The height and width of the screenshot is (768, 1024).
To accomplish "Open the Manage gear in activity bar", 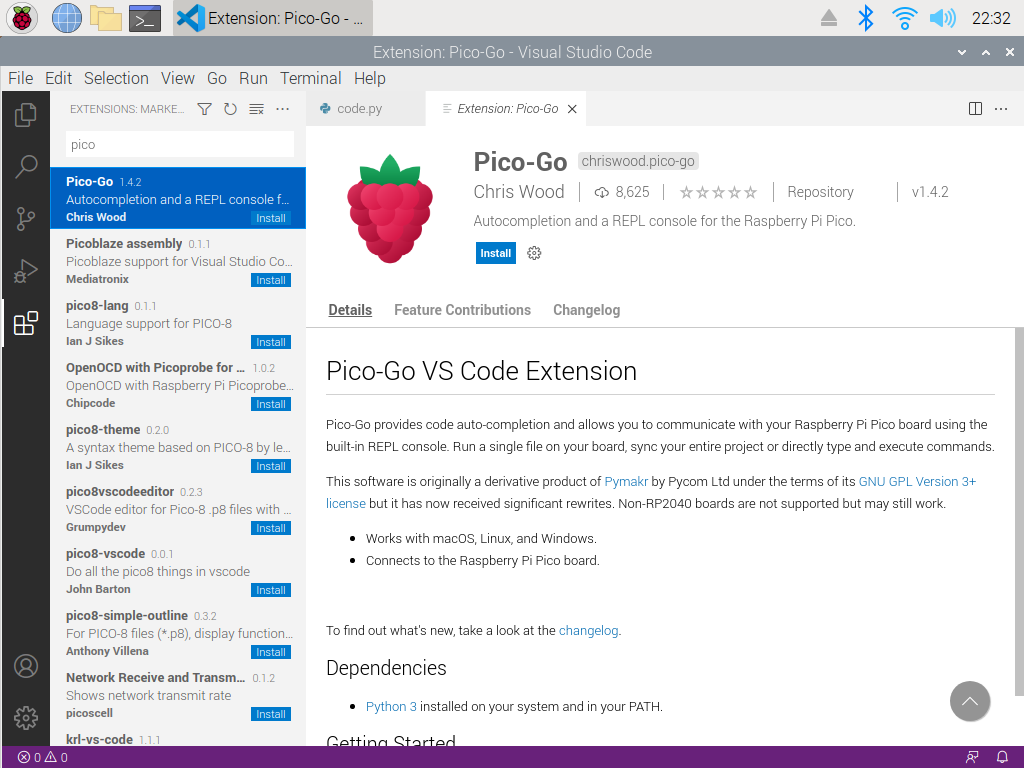I will pos(25,718).
